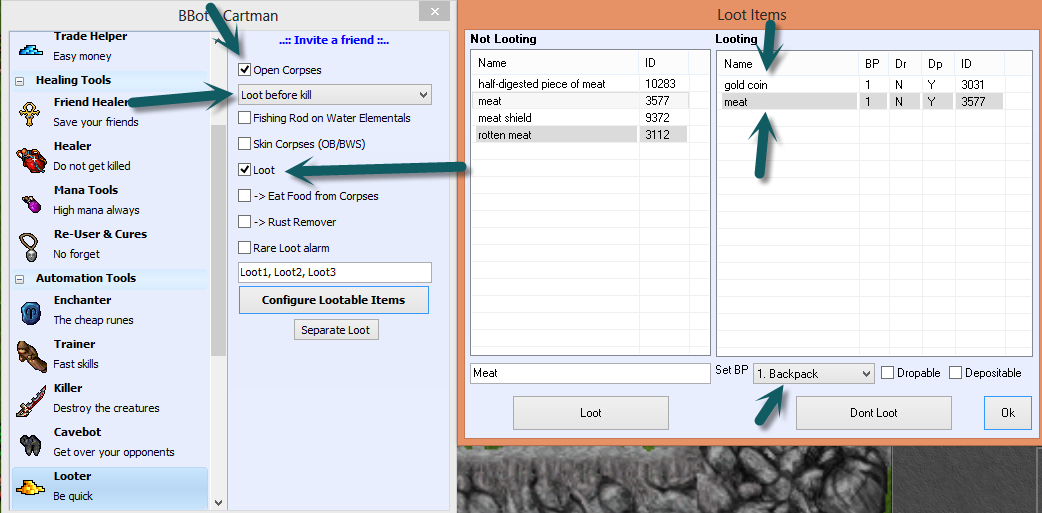Click the Meat search input field
Image resolution: width=1042 pixels, height=513 pixels.
coord(590,373)
